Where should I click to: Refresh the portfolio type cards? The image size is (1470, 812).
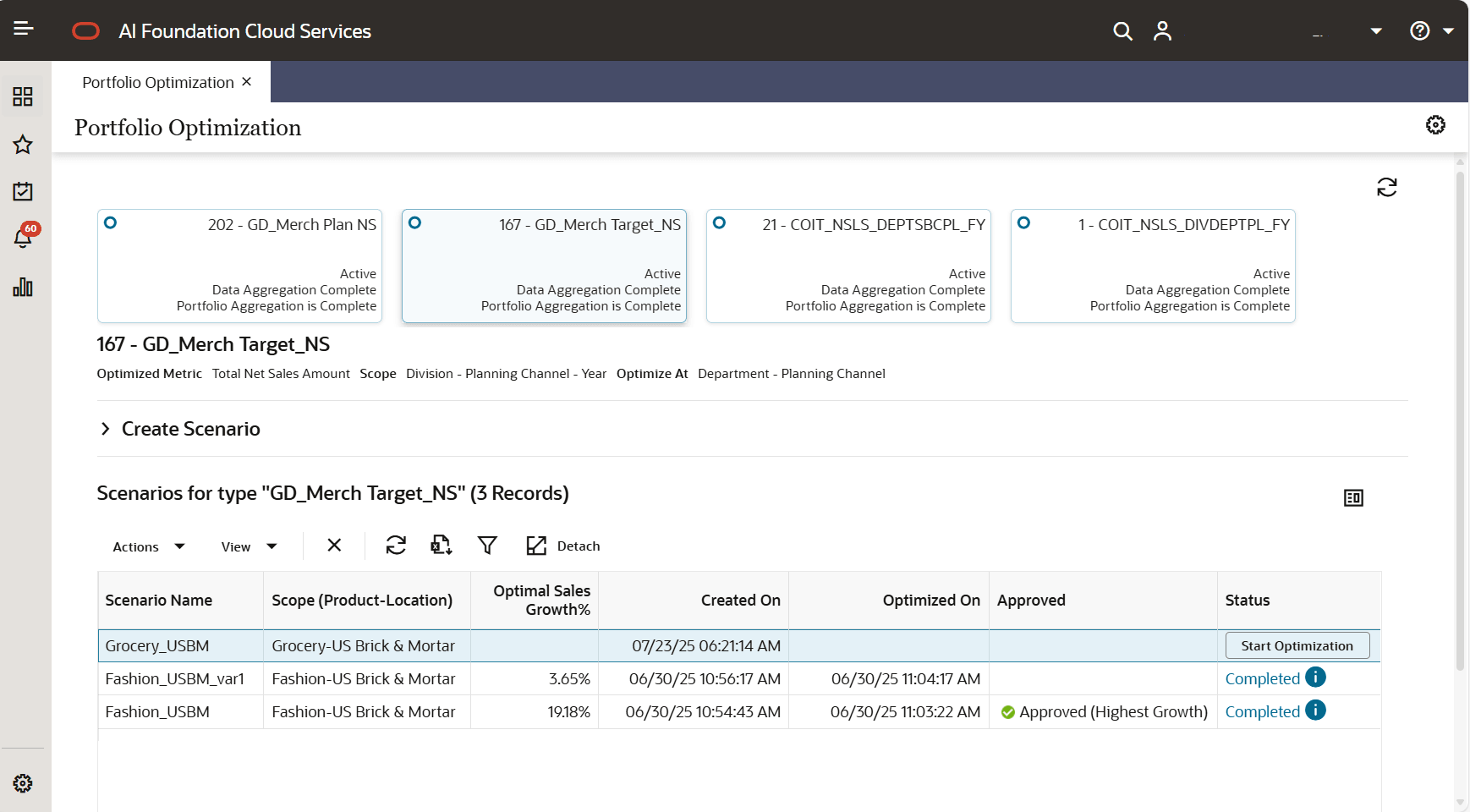click(1387, 187)
